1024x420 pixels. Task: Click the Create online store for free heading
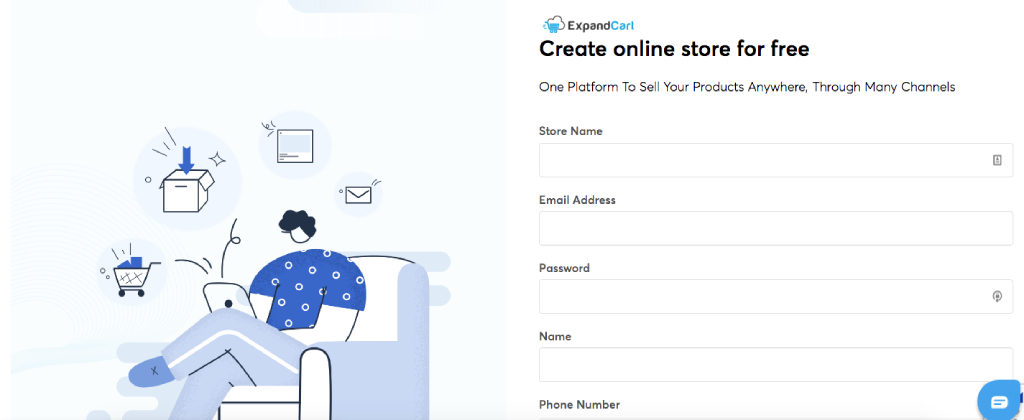pyautogui.click(x=674, y=49)
